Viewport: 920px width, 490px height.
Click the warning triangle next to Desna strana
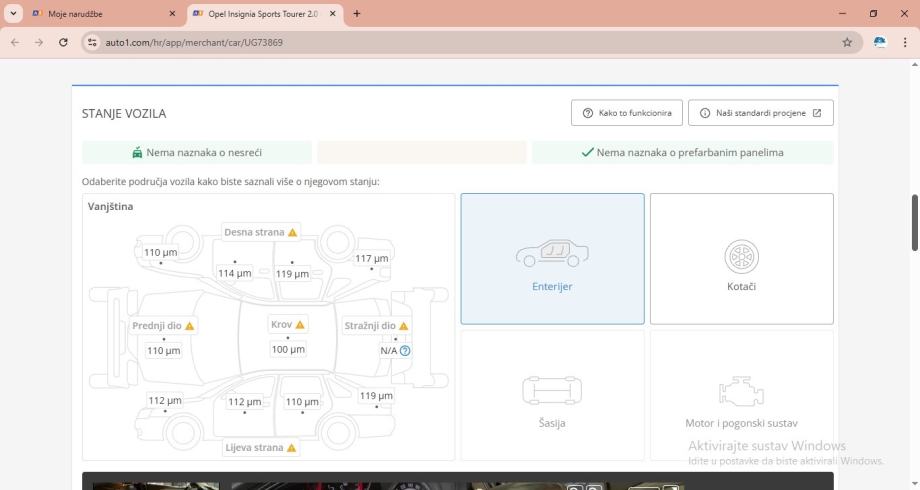click(293, 232)
